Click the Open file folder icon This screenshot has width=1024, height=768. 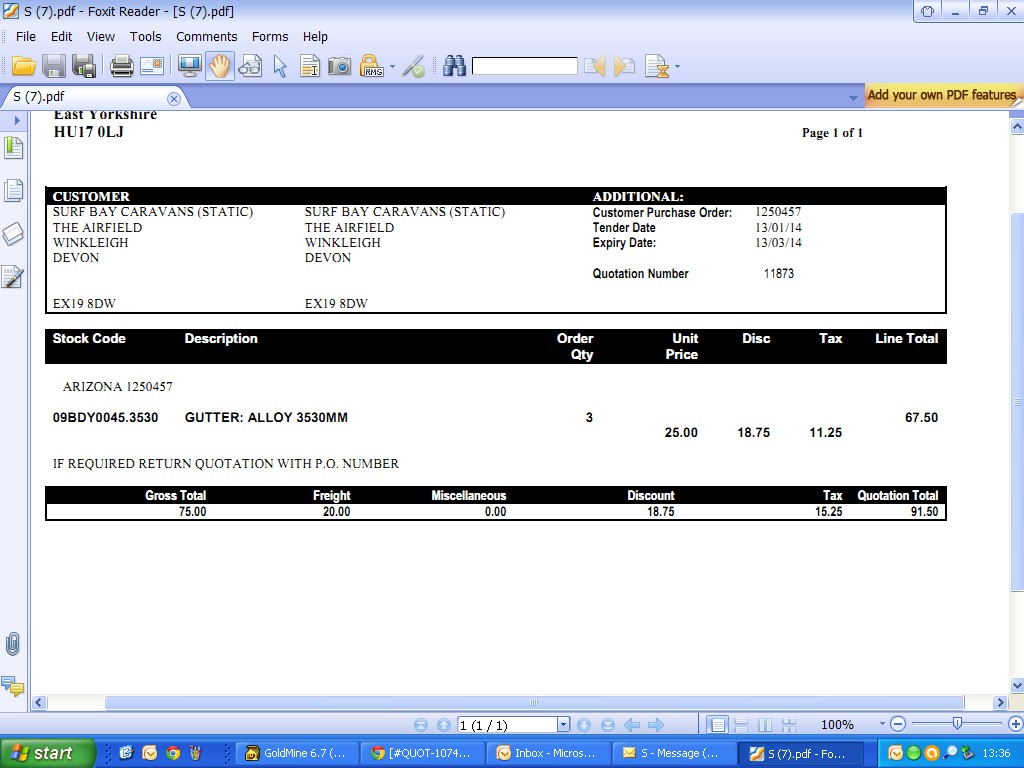click(24, 67)
